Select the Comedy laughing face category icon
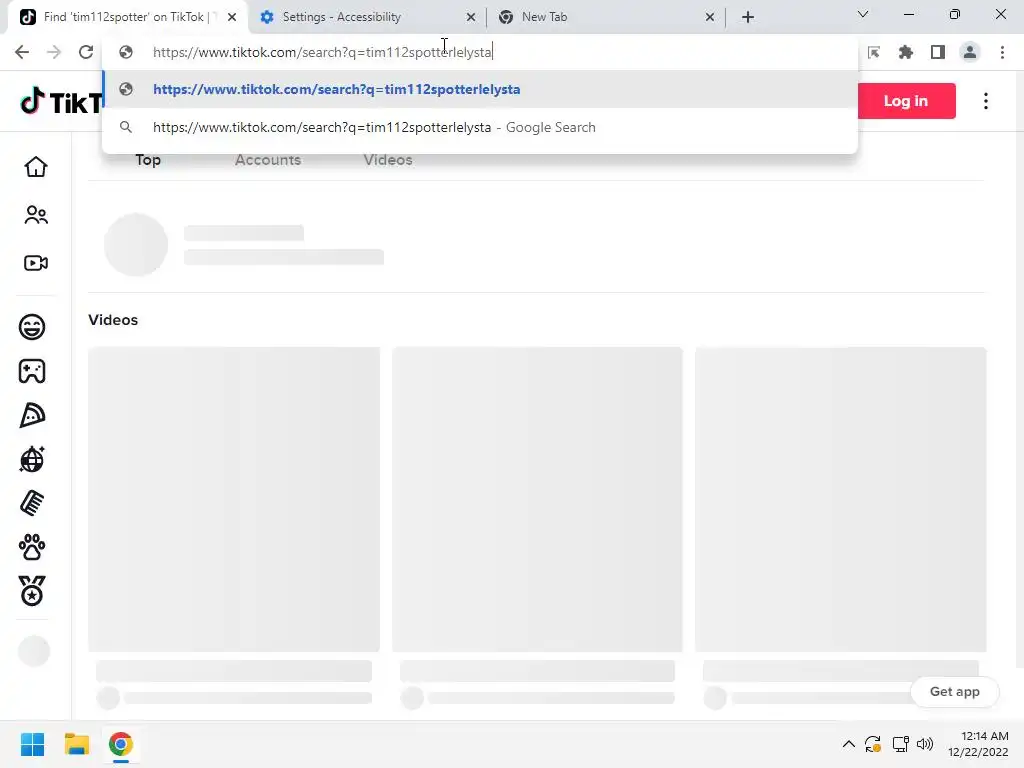The width and height of the screenshot is (1024, 768). pos(32,327)
